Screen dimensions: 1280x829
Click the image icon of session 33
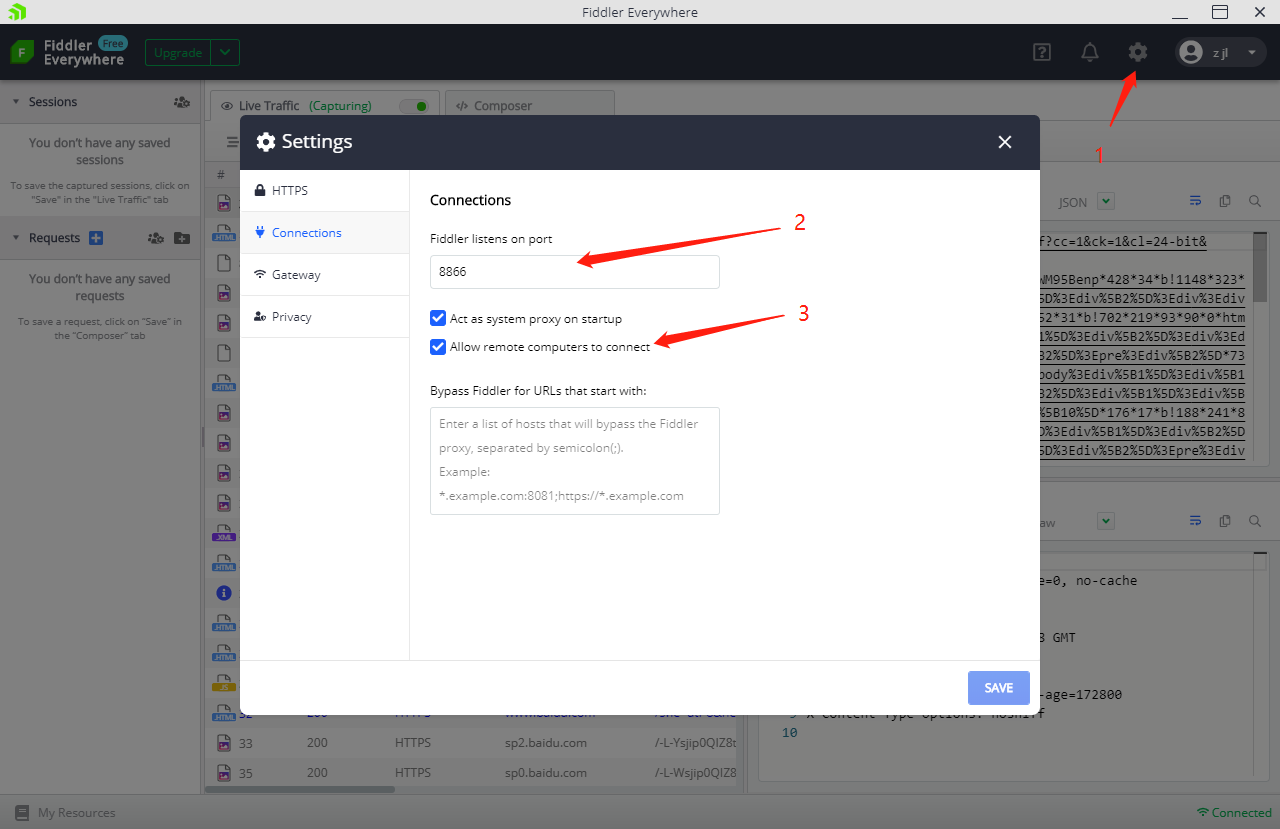click(x=224, y=743)
